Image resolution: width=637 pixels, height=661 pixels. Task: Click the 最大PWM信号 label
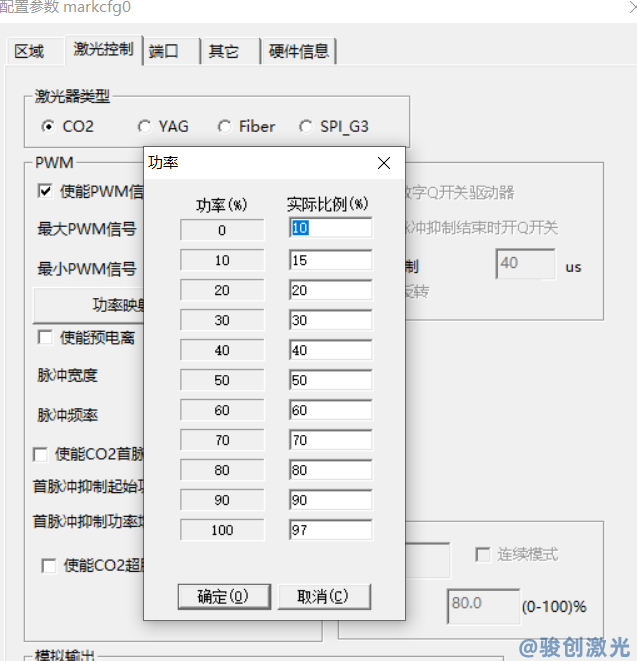[87, 229]
